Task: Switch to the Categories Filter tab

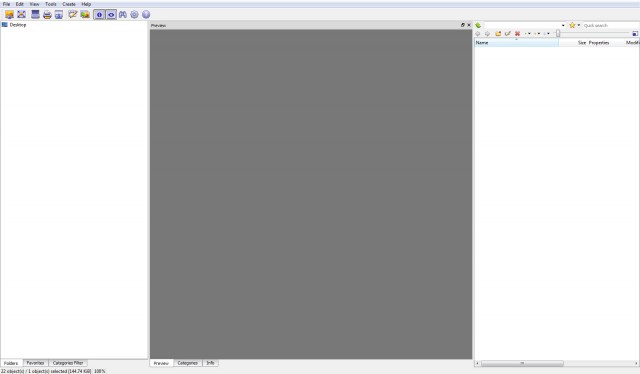Action: tap(68, 363)
